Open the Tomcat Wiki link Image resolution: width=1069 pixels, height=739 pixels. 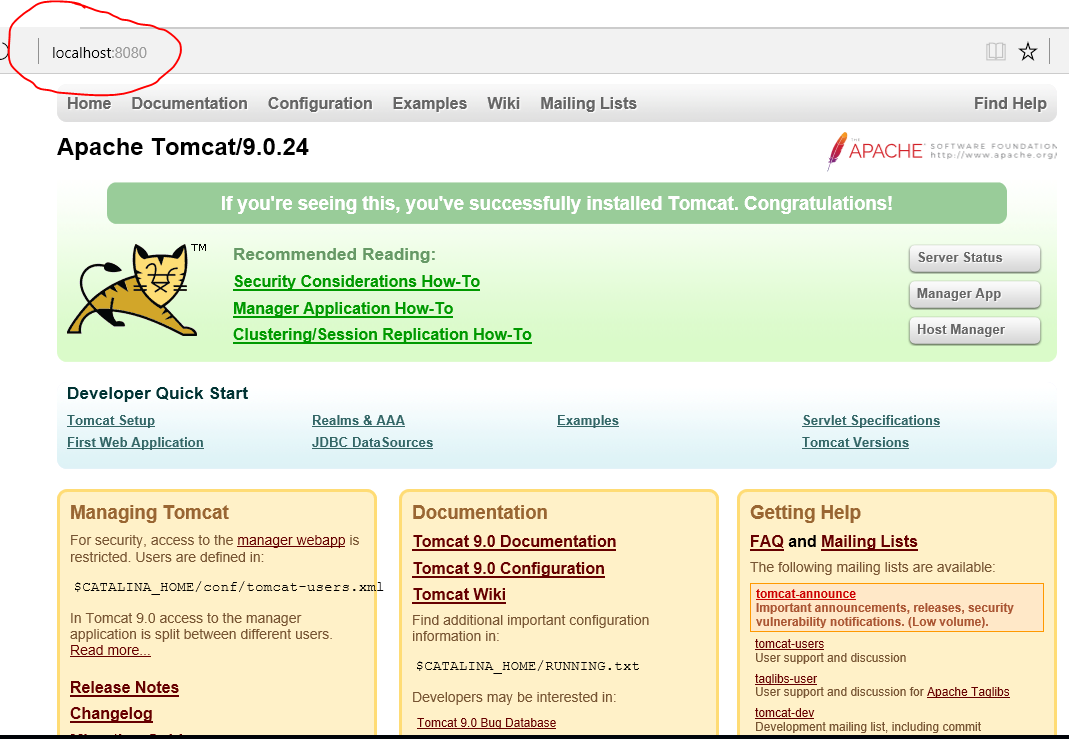[460, 594]
